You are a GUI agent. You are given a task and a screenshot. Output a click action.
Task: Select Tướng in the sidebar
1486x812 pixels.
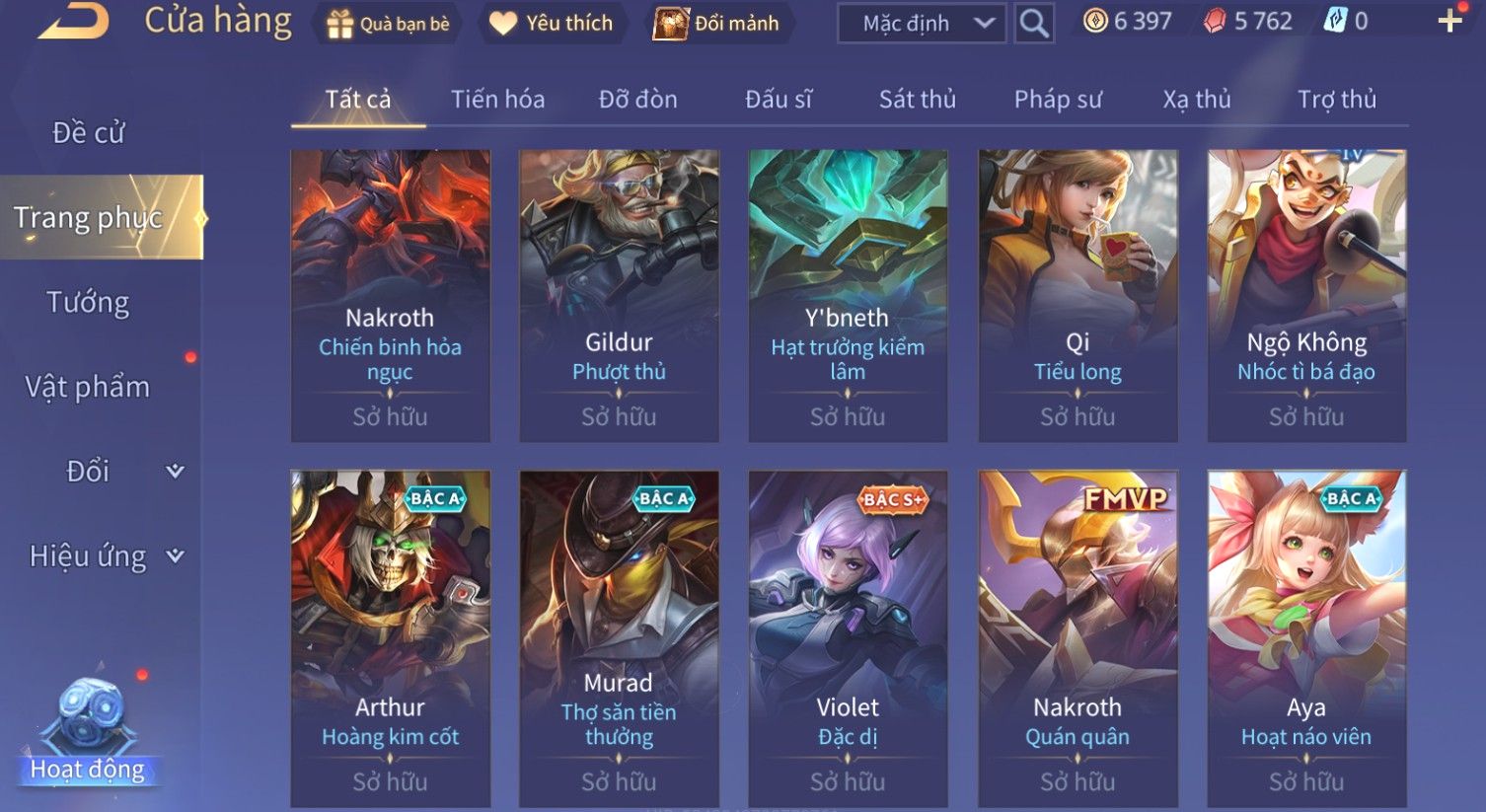coord(88,302)
